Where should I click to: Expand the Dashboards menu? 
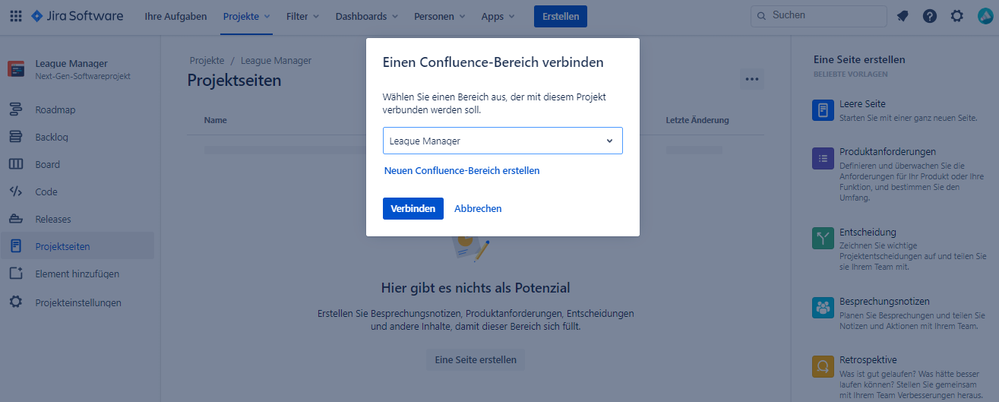click(x=367, y=17)
